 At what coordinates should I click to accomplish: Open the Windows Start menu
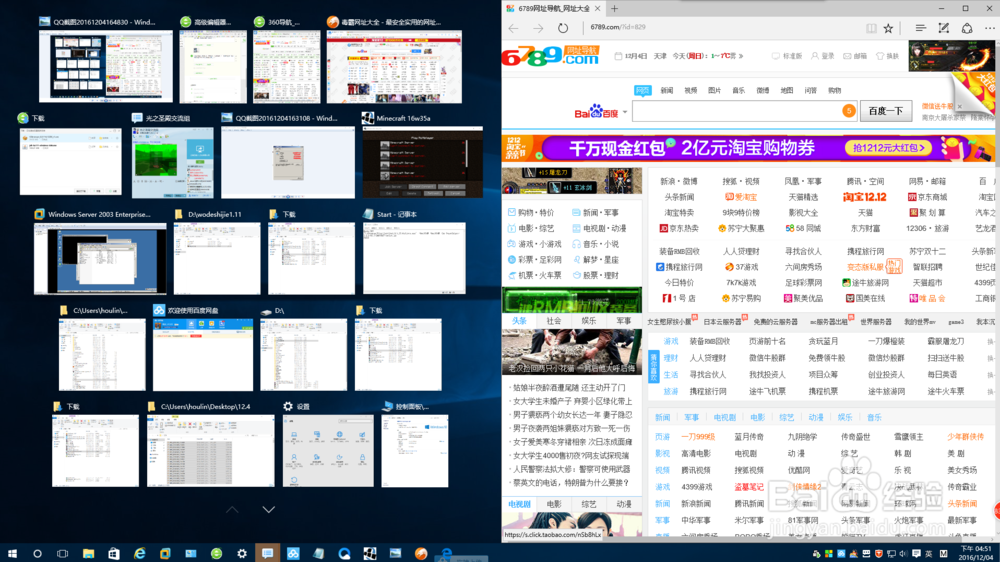coord(12,553)
